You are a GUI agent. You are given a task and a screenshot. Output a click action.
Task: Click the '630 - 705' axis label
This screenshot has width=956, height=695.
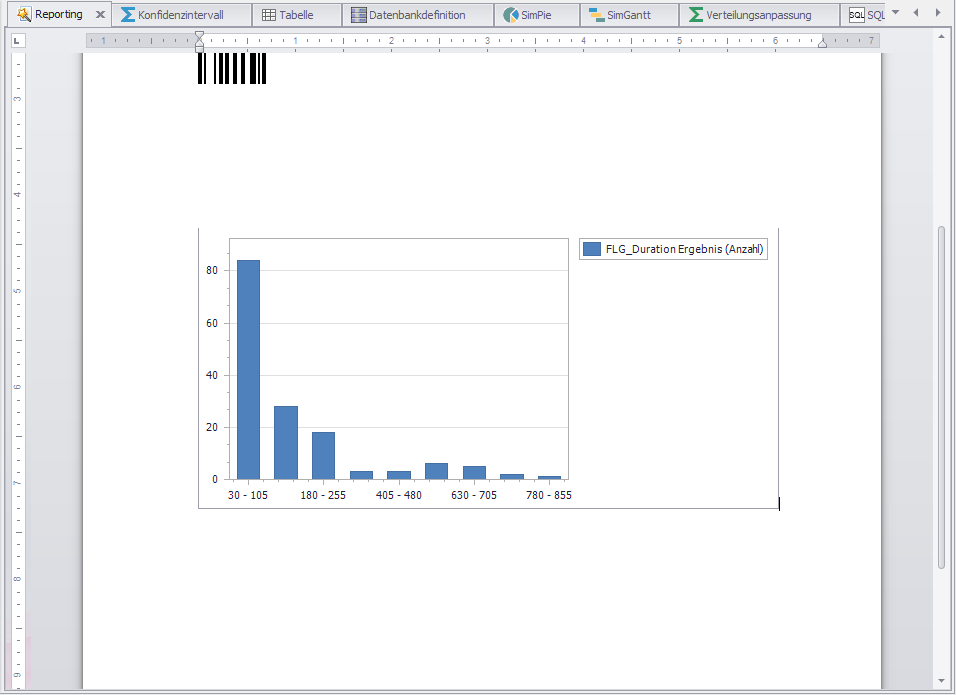pos(474,495)
